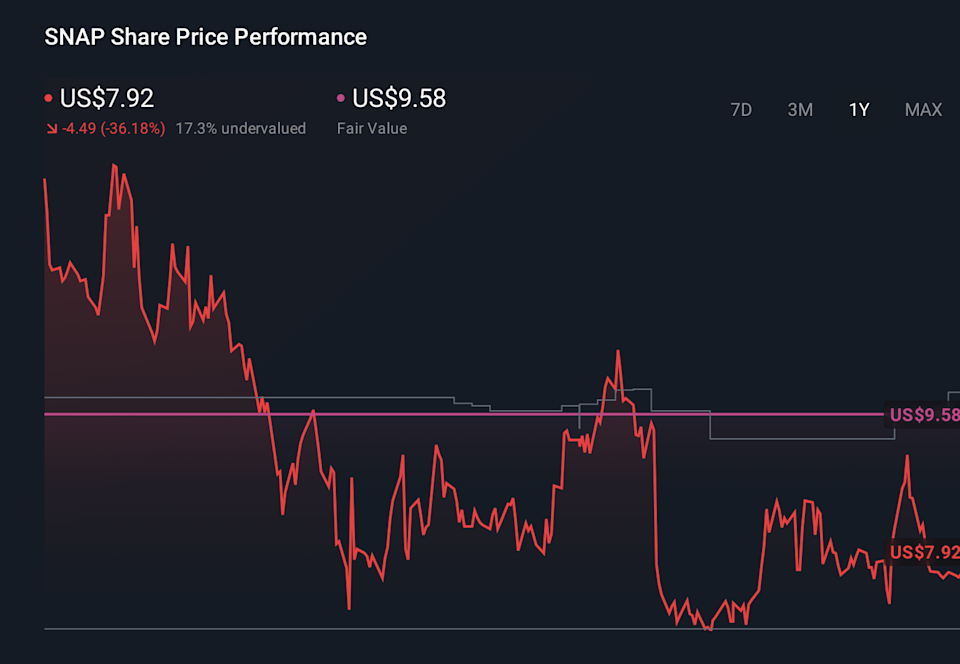
Task: Click the SNAP Share Price Performance title
Action: pyautogui.click(x=206, y=37)
